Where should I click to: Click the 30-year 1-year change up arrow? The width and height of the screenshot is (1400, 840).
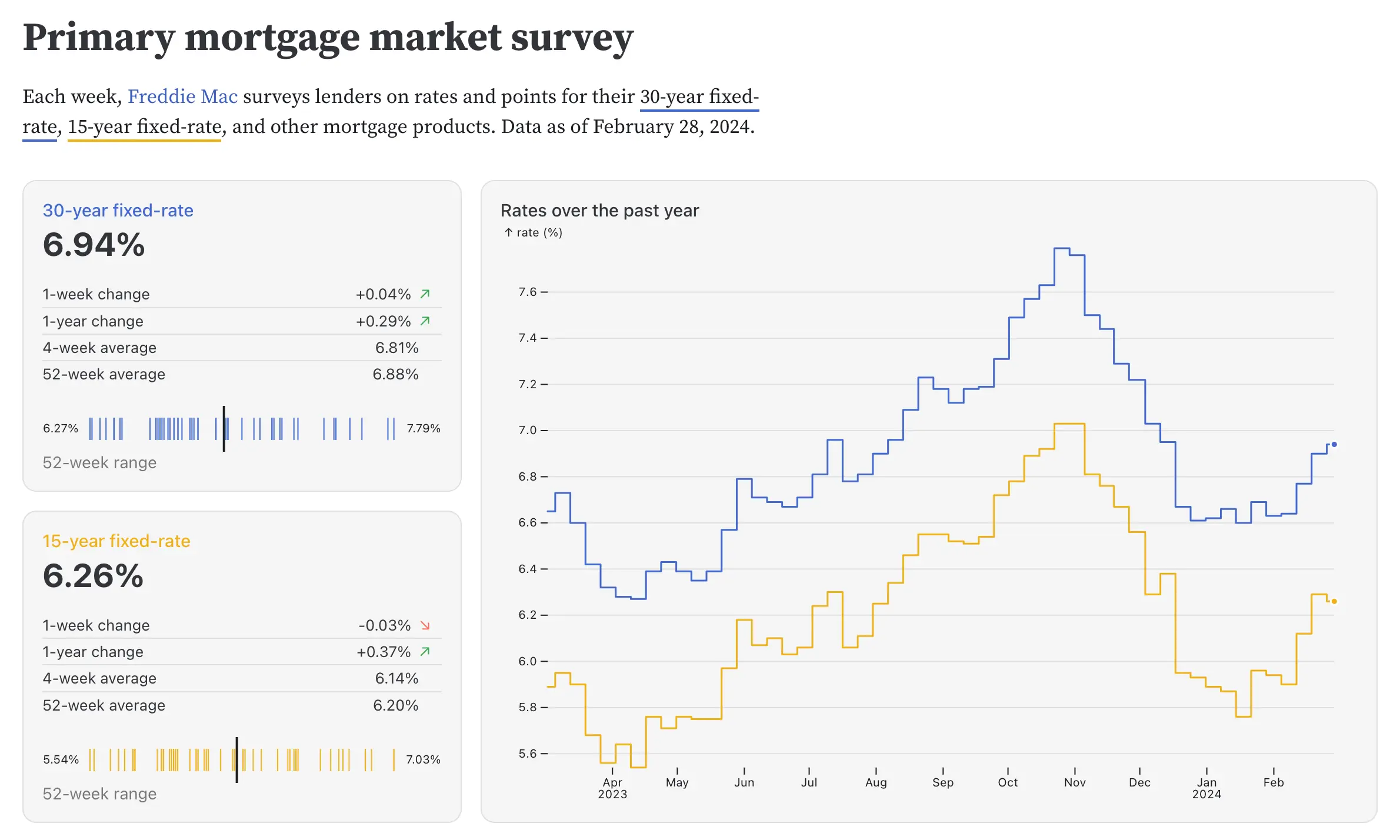click(425, 321)
